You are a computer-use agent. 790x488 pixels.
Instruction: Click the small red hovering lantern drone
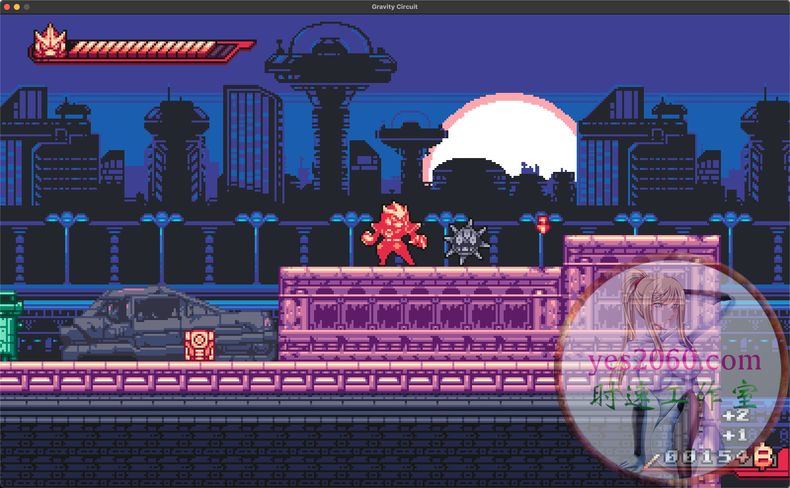(x=542, y=224)
